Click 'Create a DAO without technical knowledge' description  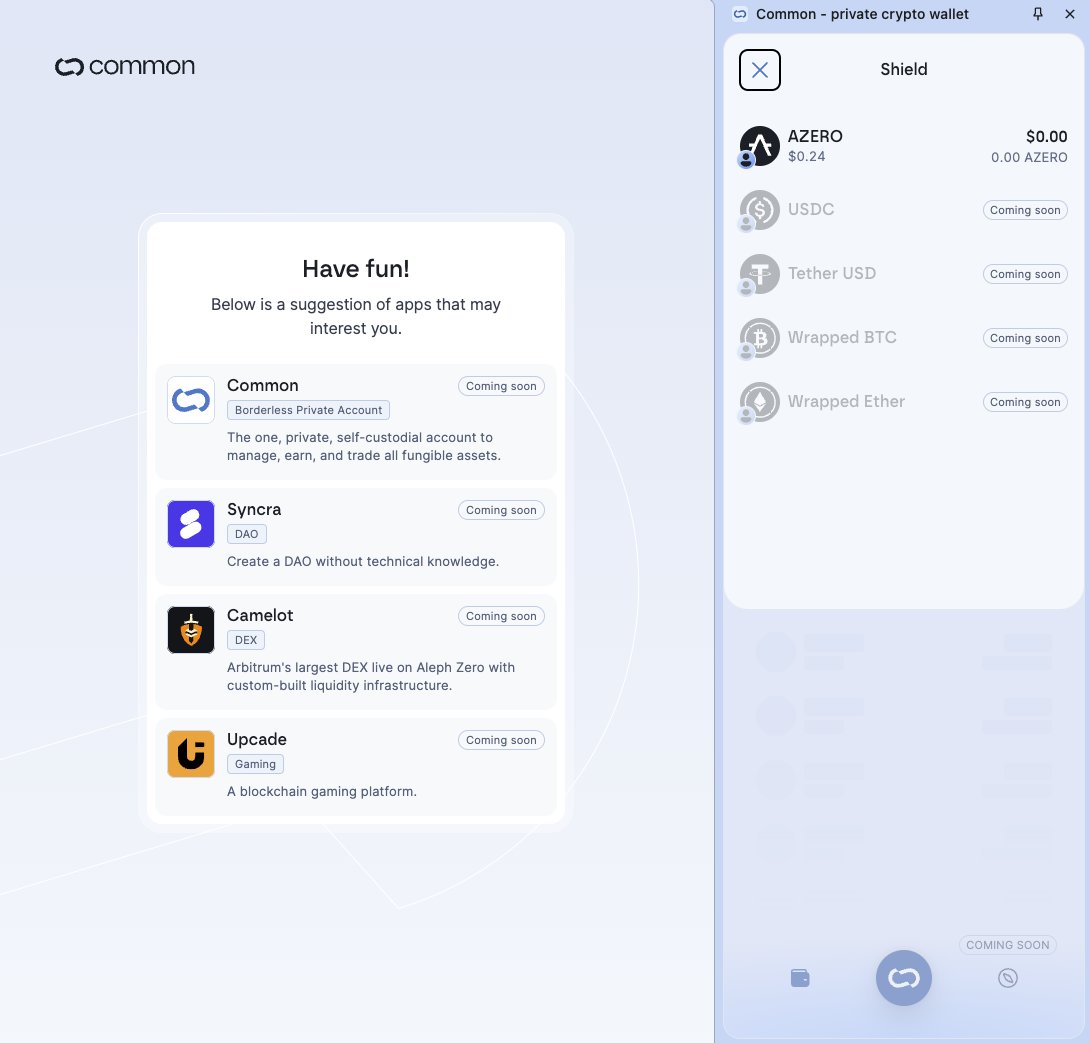coord(363,562)
